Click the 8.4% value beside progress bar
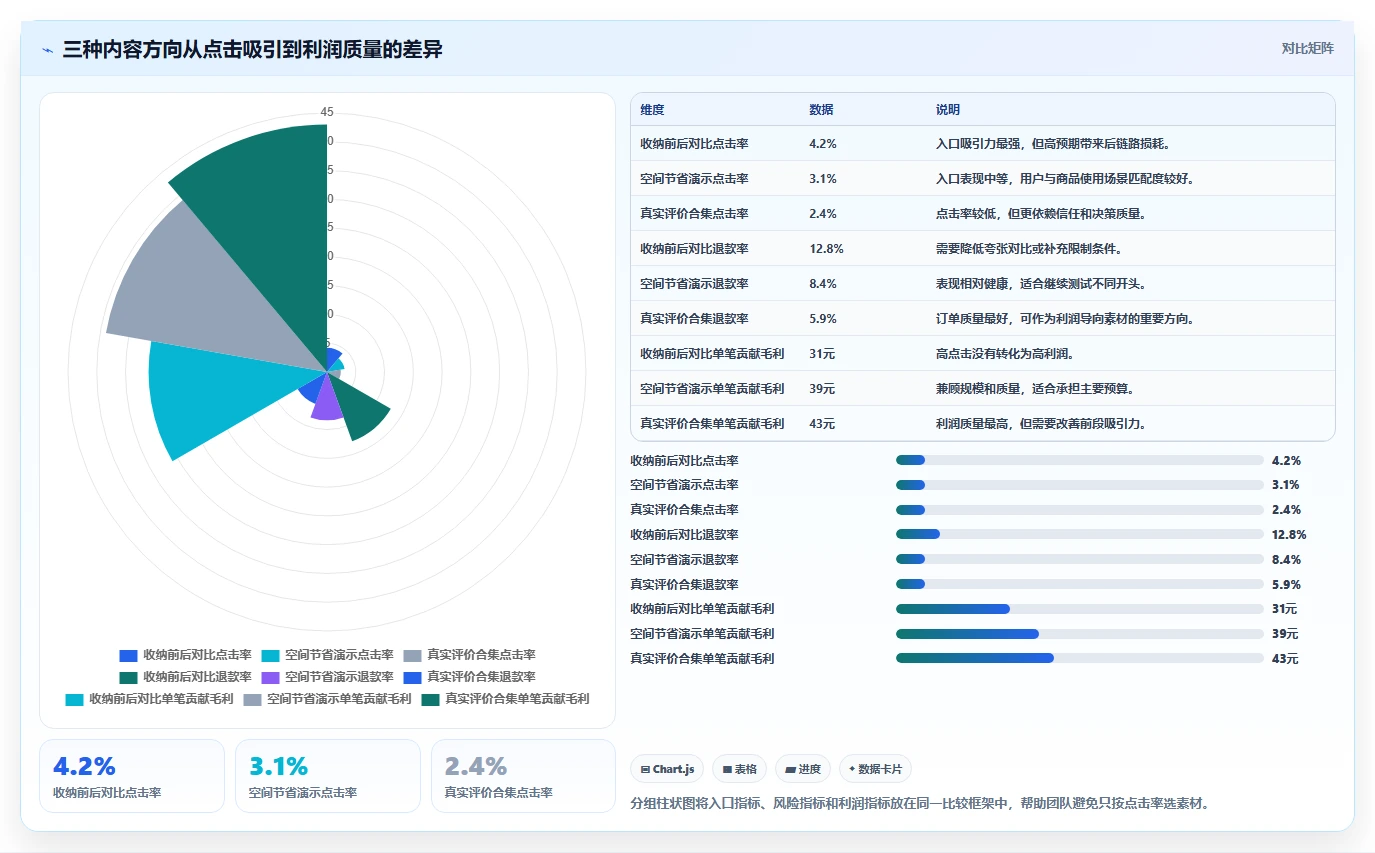Screen dimensions: 1375x853 point(1286,560)
